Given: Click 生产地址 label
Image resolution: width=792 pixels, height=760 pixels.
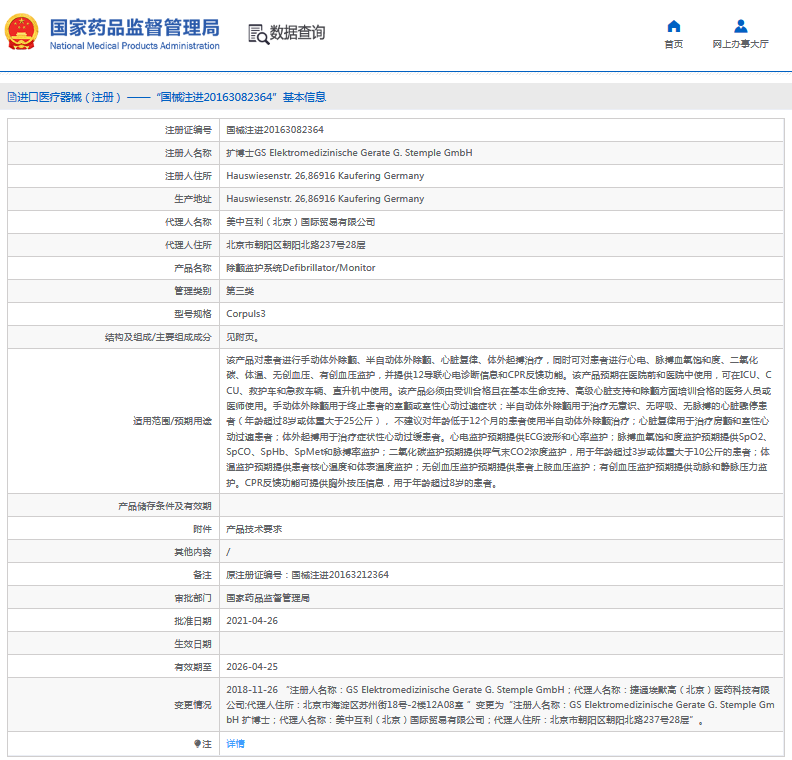Looking at the screenshot, I should coord(193,199).
